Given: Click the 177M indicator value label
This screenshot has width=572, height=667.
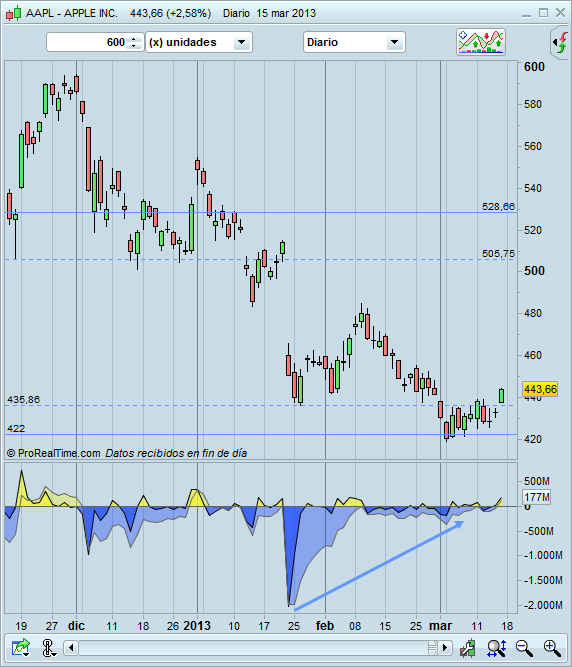Looking at the screenshot, I should pyautogui.click(x=537, y=497).
